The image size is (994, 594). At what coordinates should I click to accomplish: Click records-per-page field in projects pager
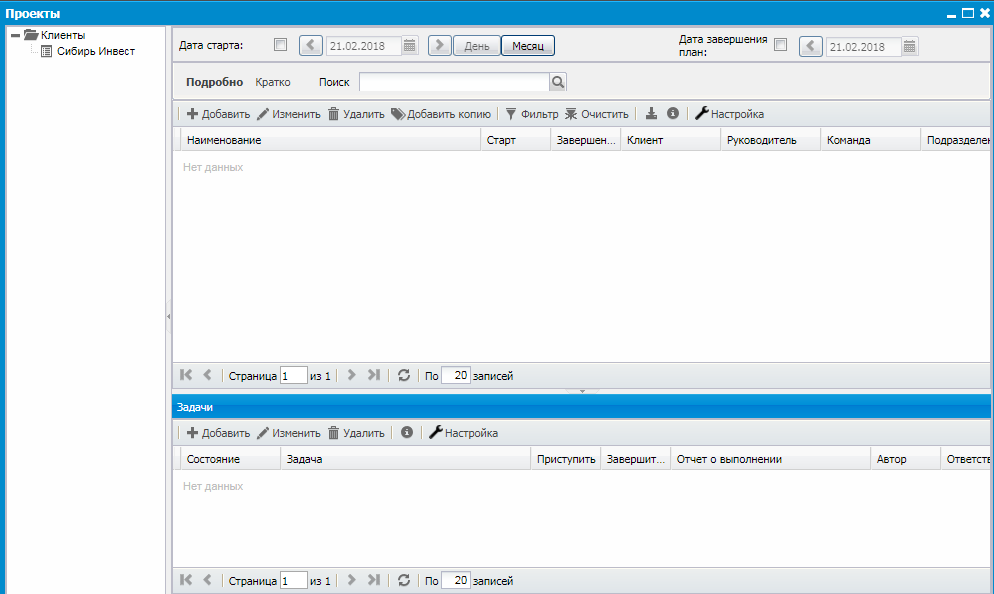[x=455, y=376]
